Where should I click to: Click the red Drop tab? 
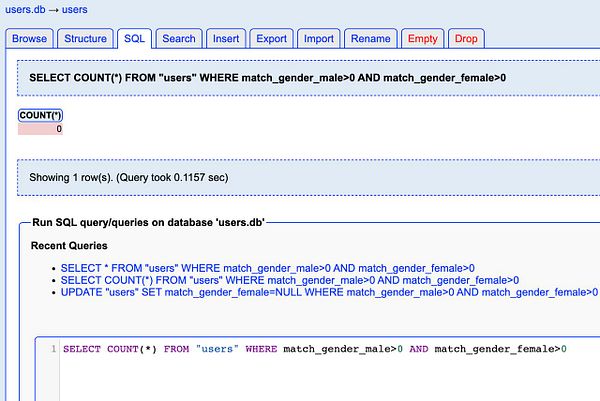pyautogui.click(x=466, y=39)
